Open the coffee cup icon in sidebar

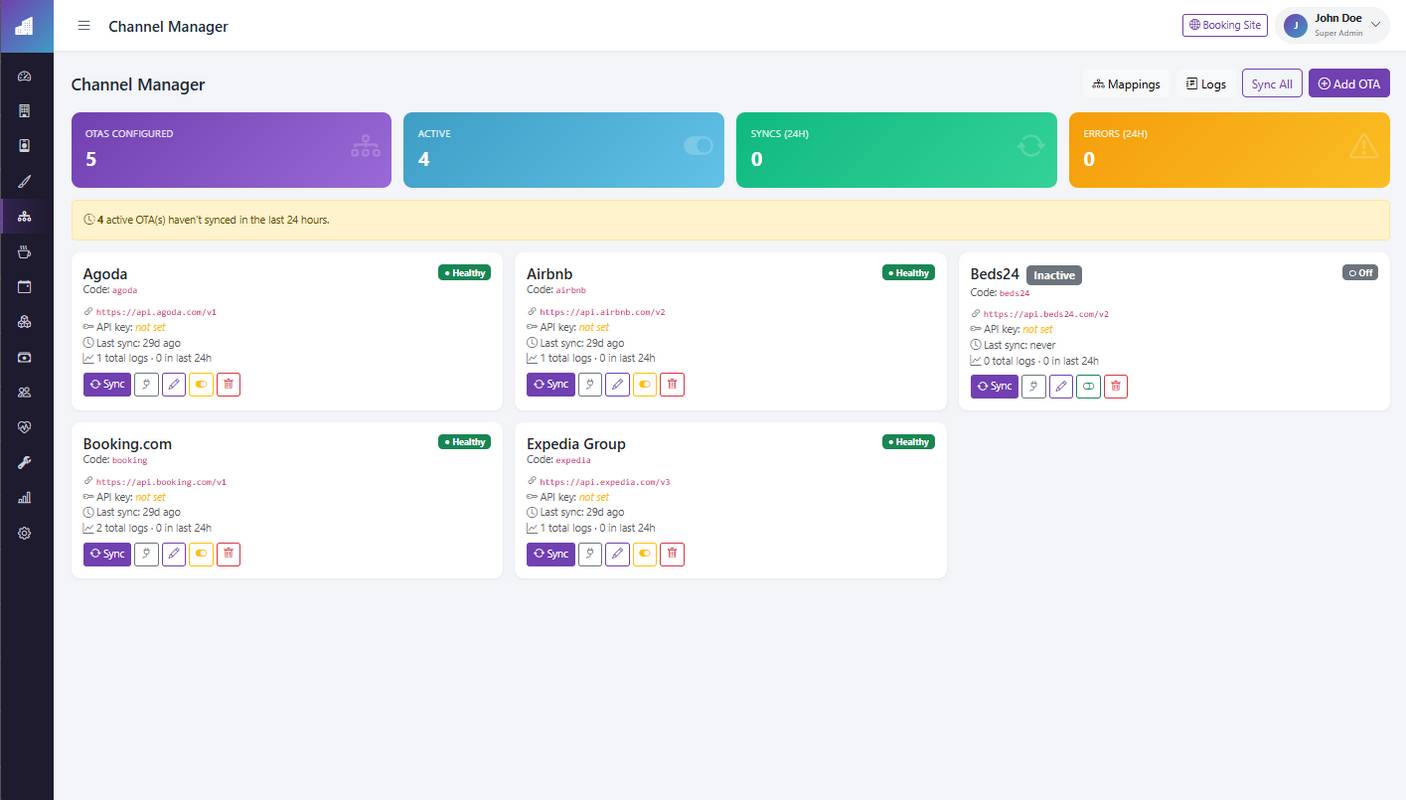coord(25,252)
